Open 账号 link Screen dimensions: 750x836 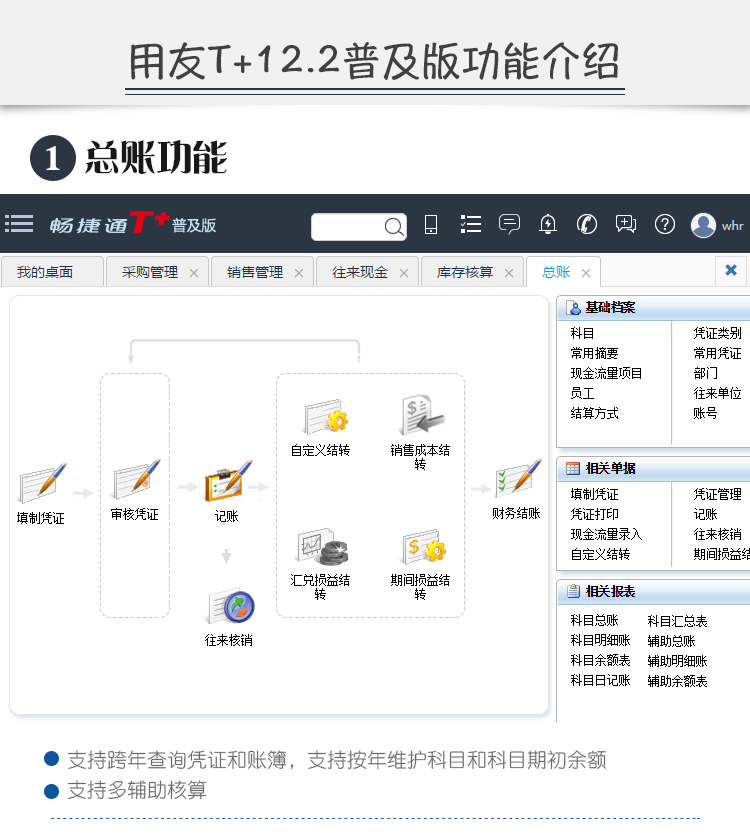coord(705,413)
